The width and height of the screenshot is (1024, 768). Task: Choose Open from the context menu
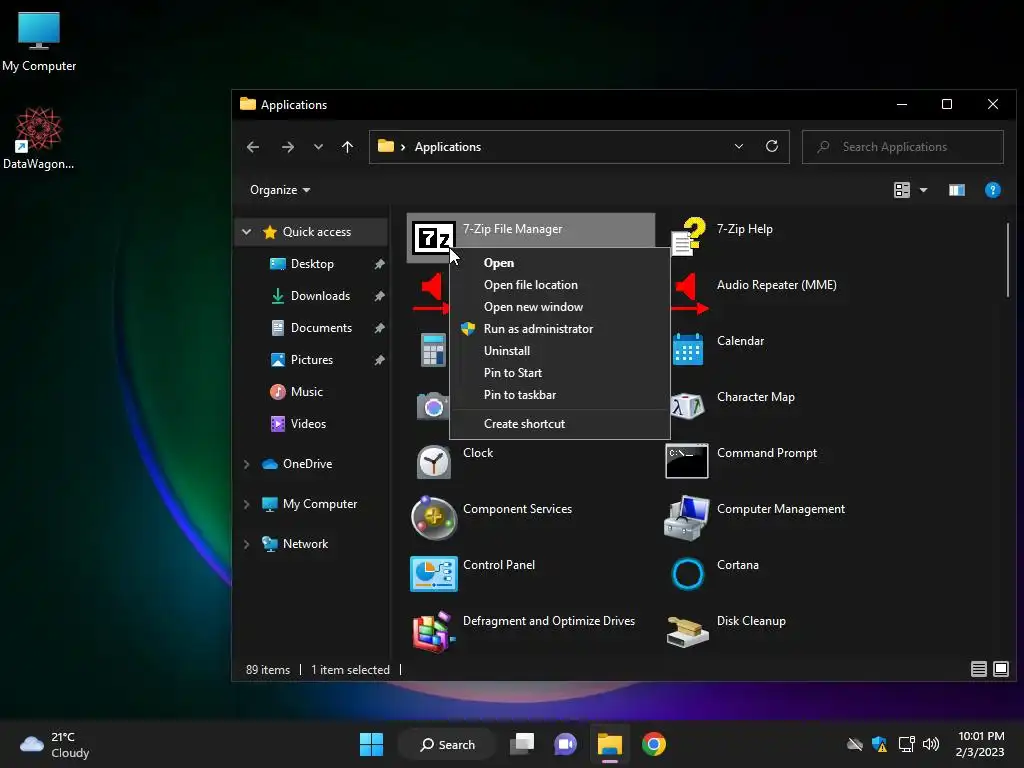pyautogui.click(x=560, y=263)
